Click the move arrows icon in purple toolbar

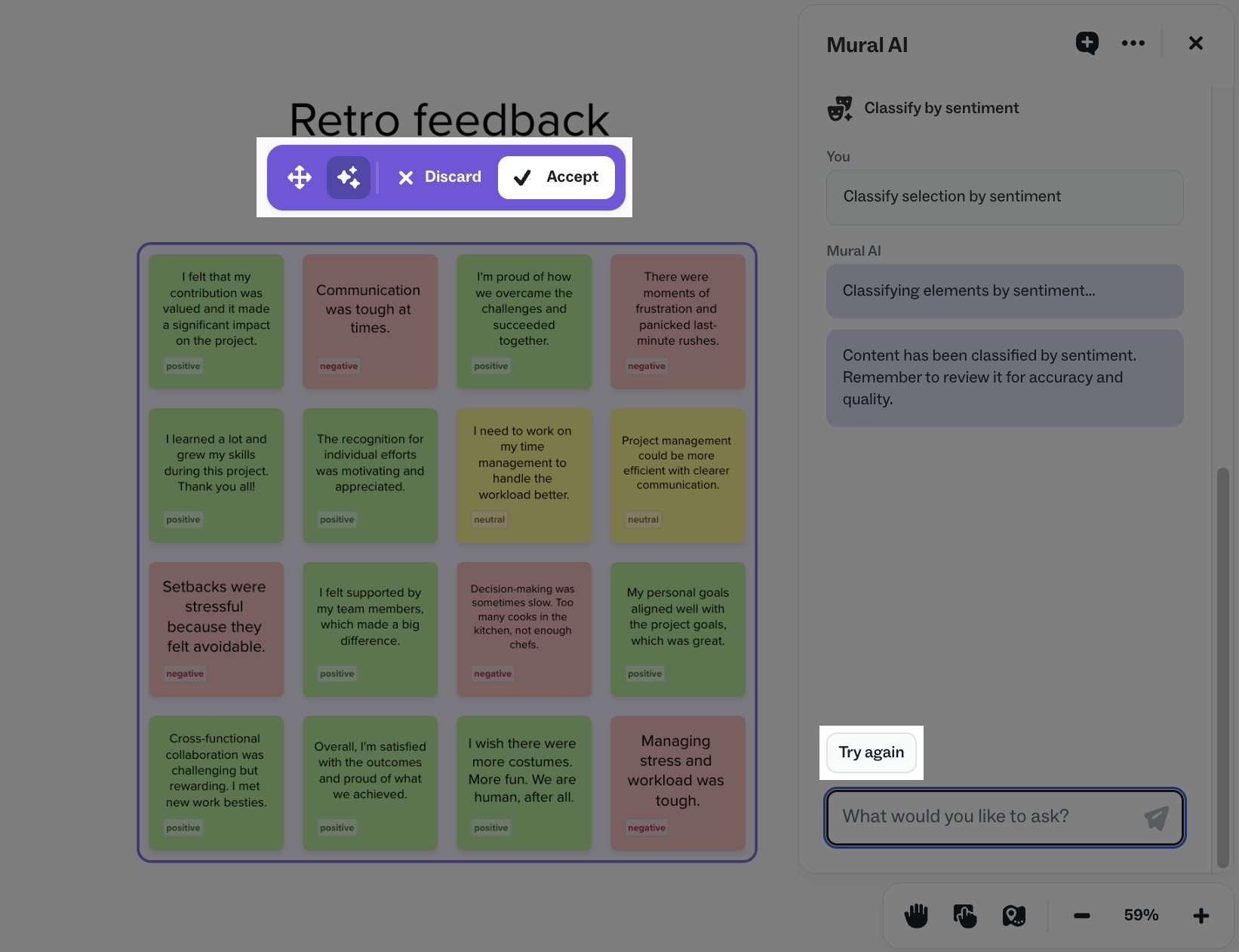(x=300, y=177)
